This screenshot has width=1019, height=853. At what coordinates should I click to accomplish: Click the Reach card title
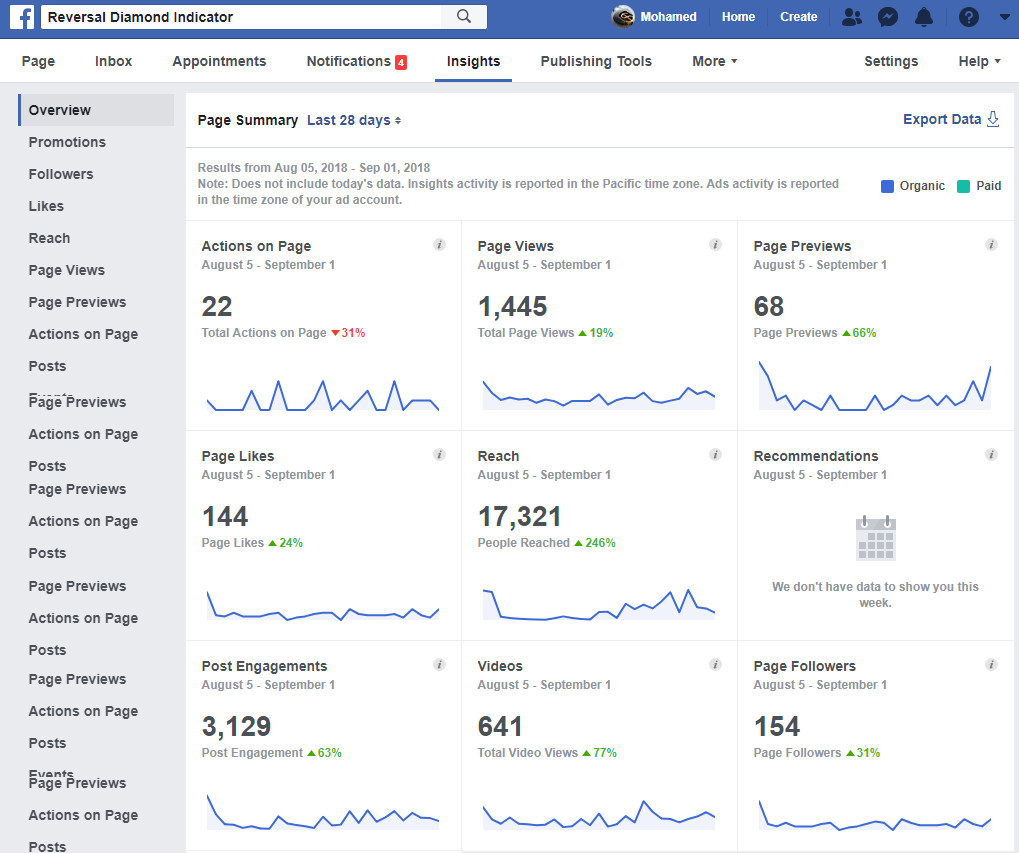[x=498, y=456]
